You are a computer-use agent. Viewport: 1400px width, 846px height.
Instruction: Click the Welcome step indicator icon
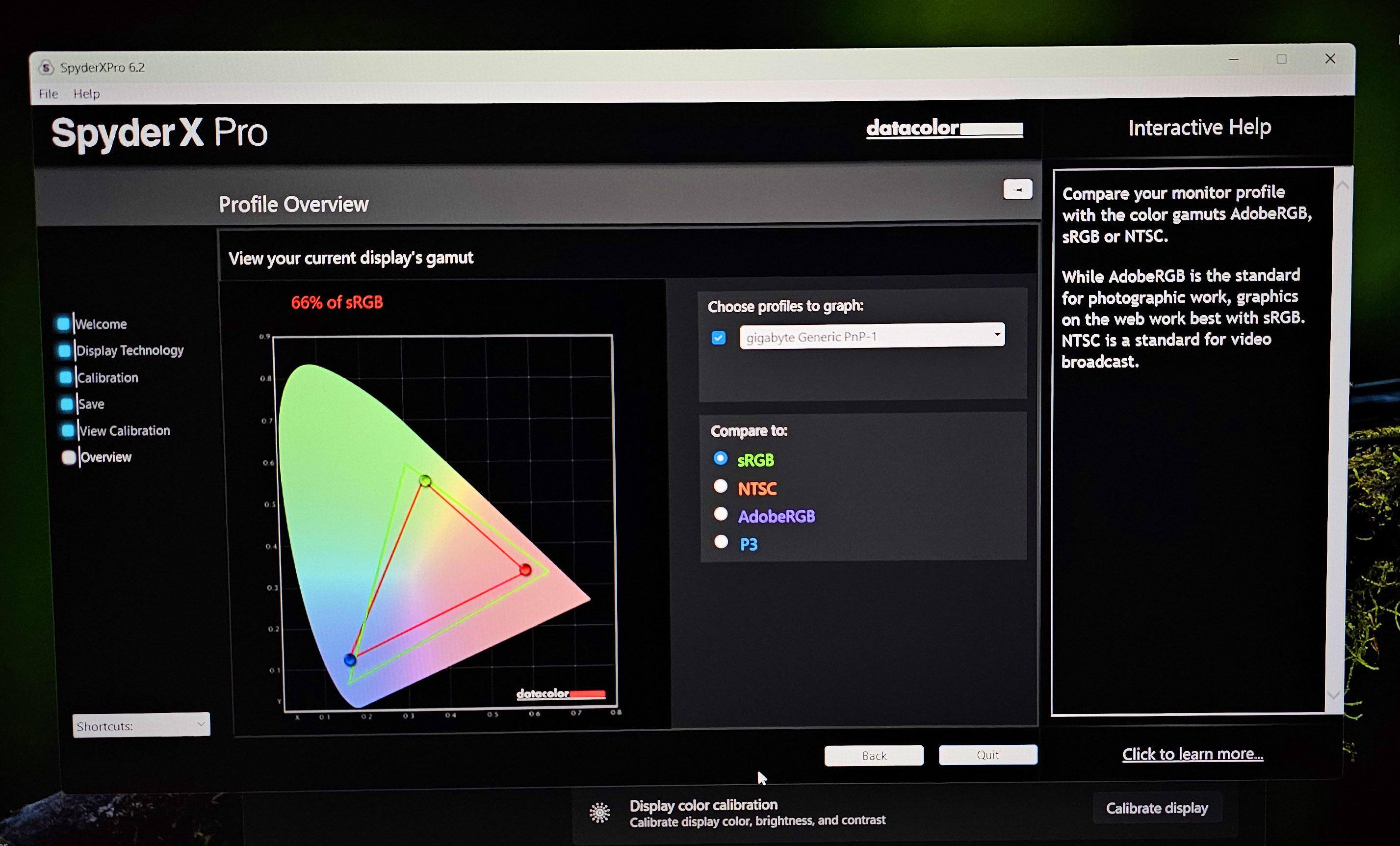(63, 323)
